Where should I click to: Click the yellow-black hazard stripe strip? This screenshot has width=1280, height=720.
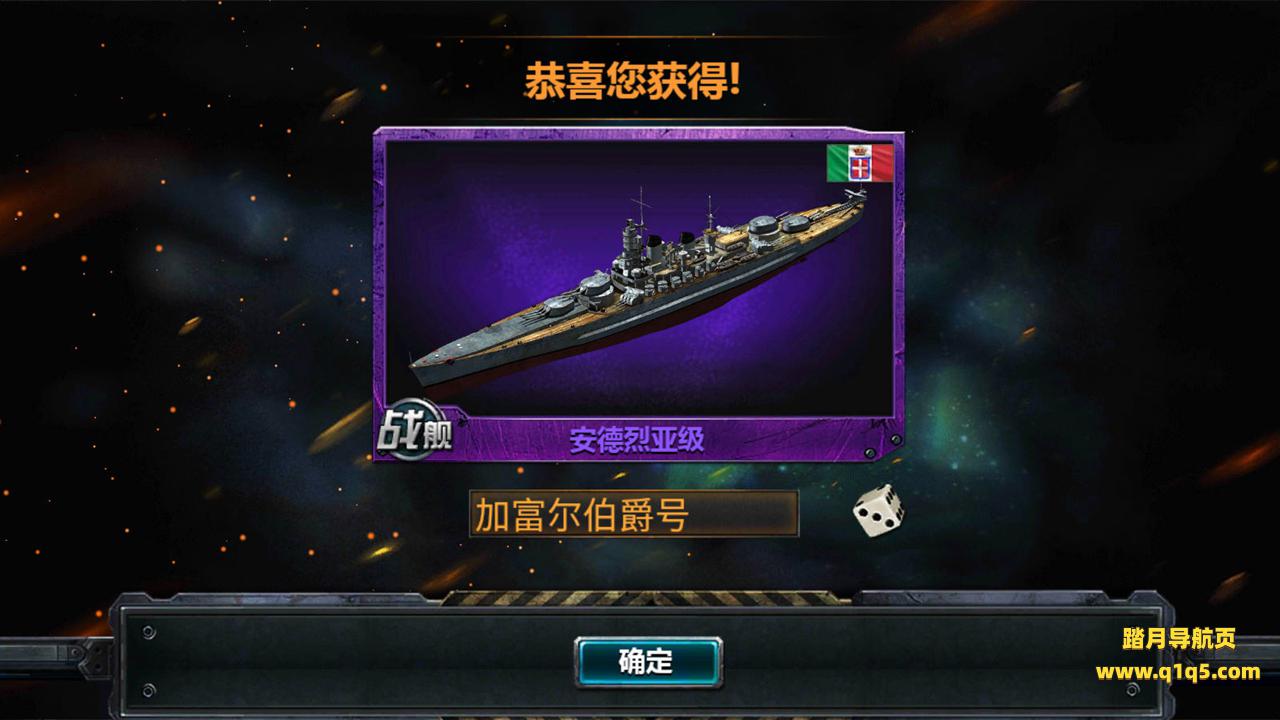pos(640,598)
